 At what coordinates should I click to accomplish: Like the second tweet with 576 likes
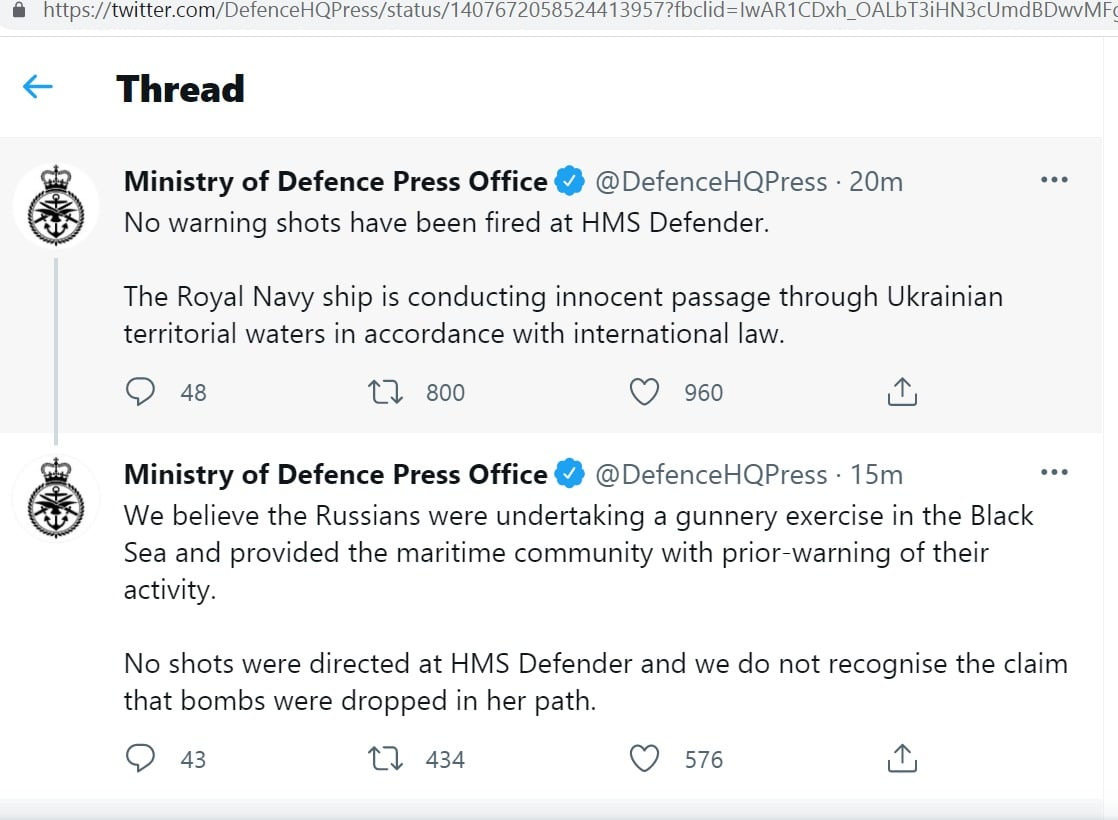[644, 758]
